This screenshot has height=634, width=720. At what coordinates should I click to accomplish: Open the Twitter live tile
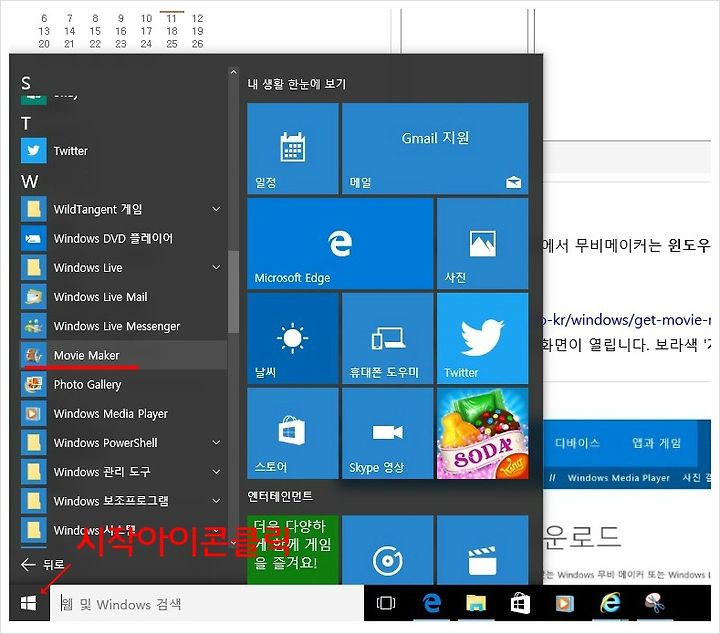[x=483, y=339]
